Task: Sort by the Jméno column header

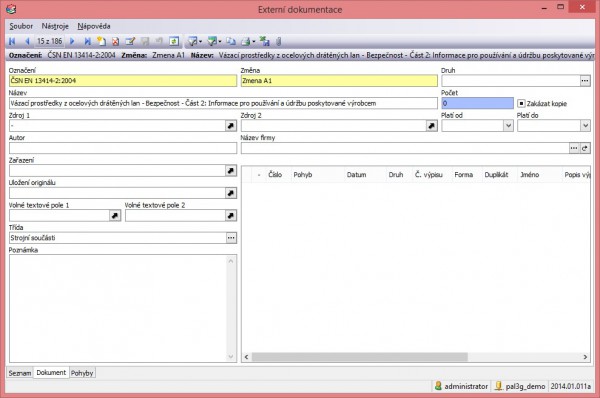Action: click(x=540, y=175)
